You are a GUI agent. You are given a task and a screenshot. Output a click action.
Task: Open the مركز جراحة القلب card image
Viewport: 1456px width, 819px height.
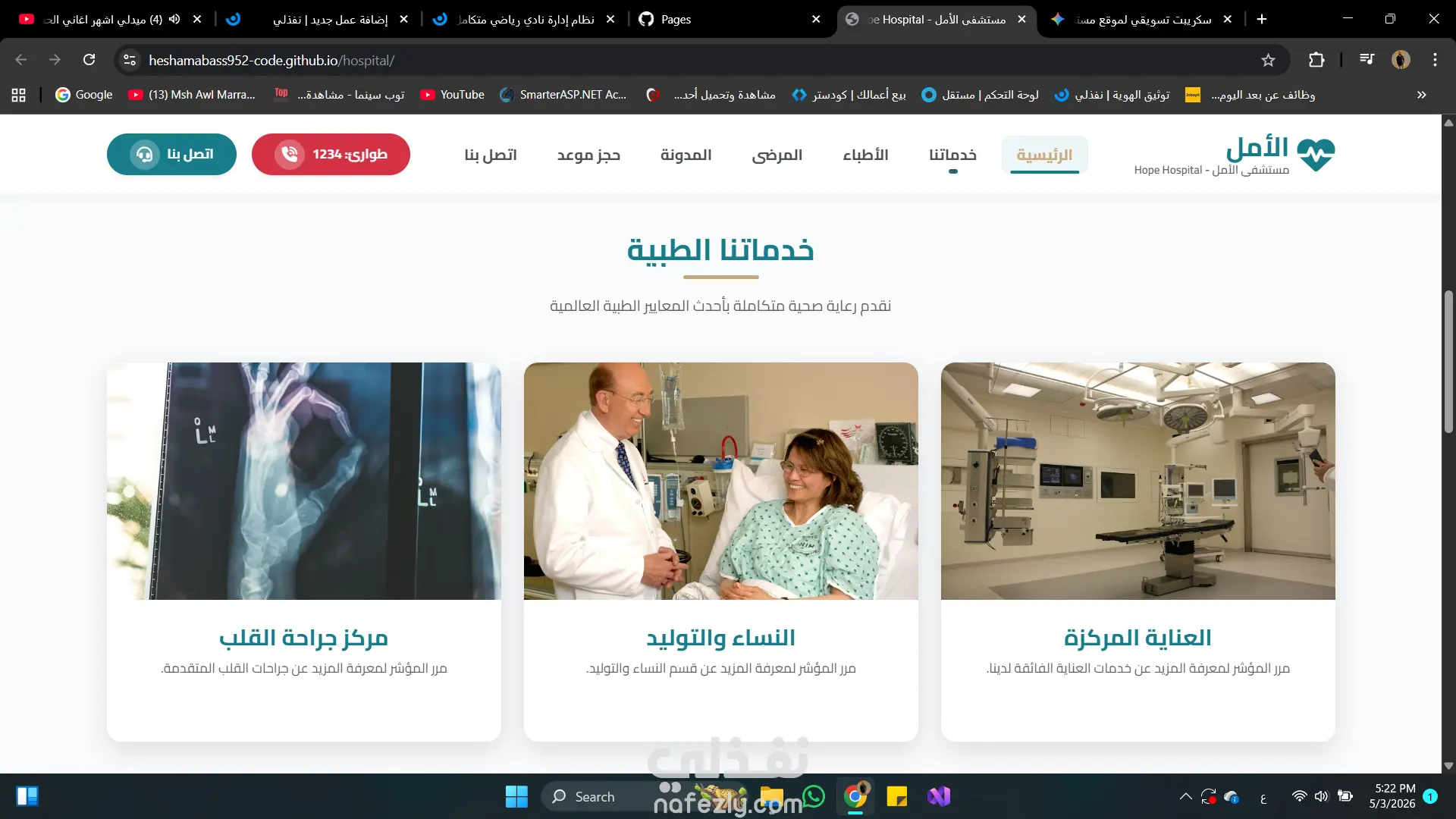pyautogui.click(x=303, y=481)
